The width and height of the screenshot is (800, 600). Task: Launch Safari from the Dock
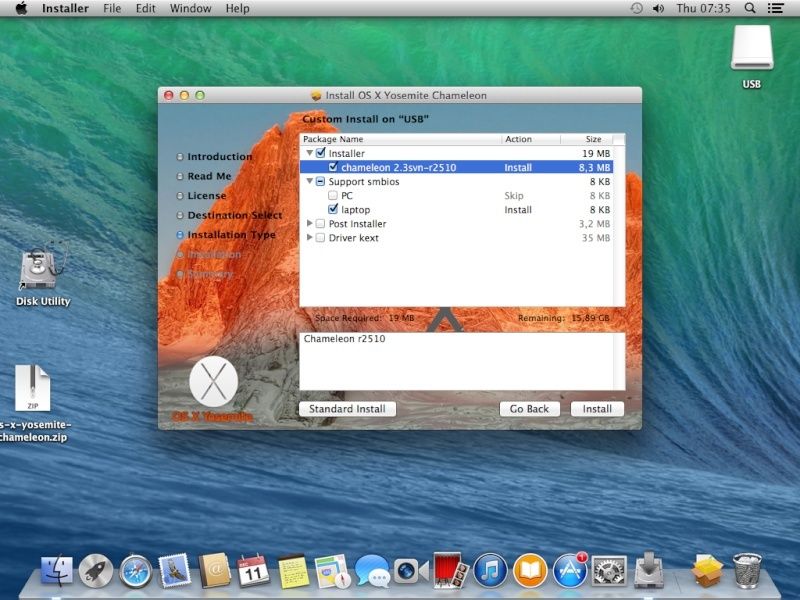click(135, 570)
